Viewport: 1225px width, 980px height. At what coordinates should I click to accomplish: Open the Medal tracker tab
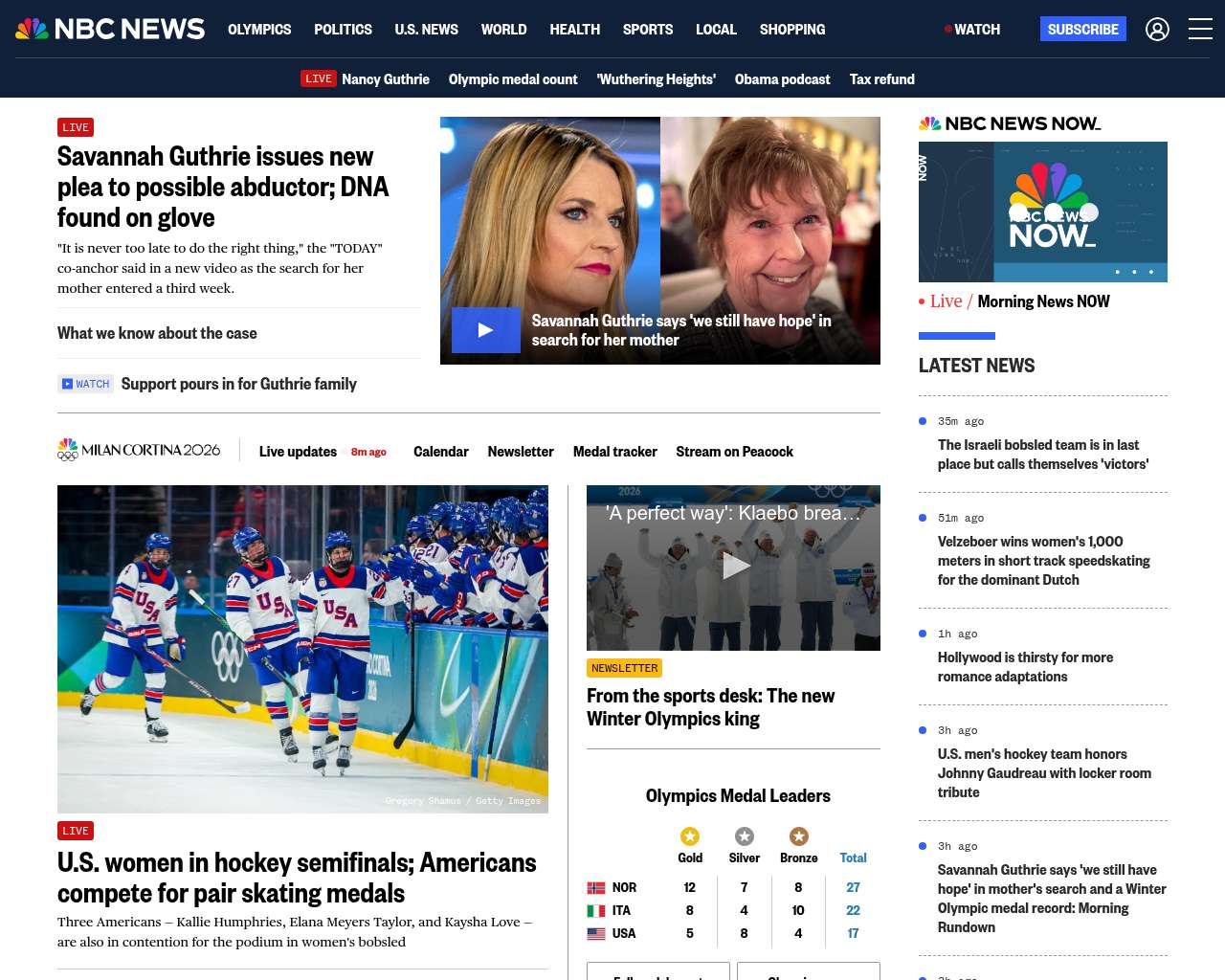[x=614, y=452]
